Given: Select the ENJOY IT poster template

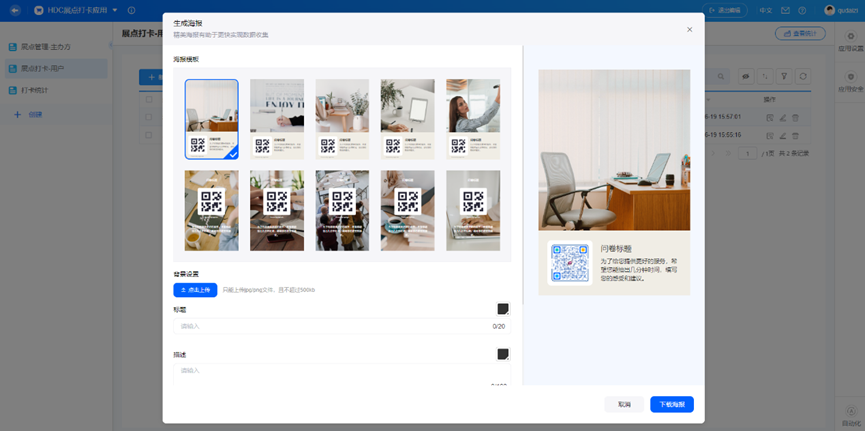Looking at the screenshot, I should [x=277, y=119].
